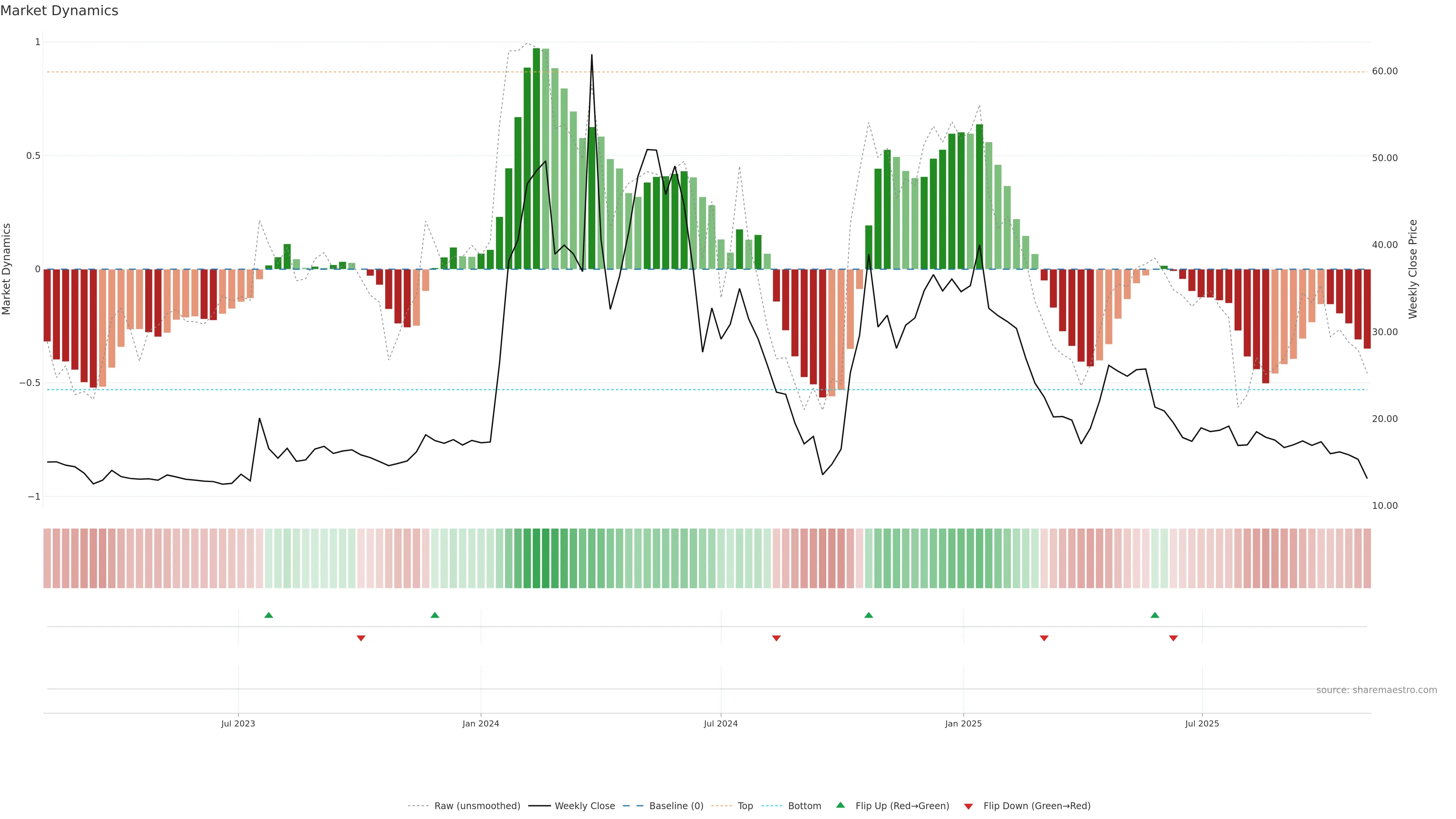Click the Market Dynamics chart title
1456x819 pixels.
pyautogui.click(x=60, y=11)
